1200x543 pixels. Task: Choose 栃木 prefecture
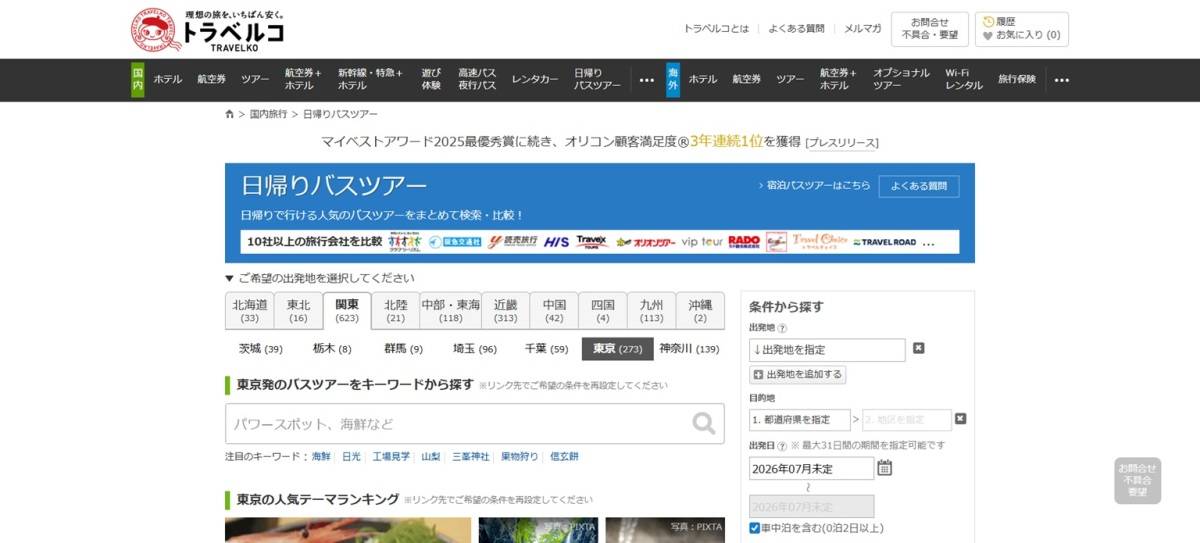[x=332, y=349]
